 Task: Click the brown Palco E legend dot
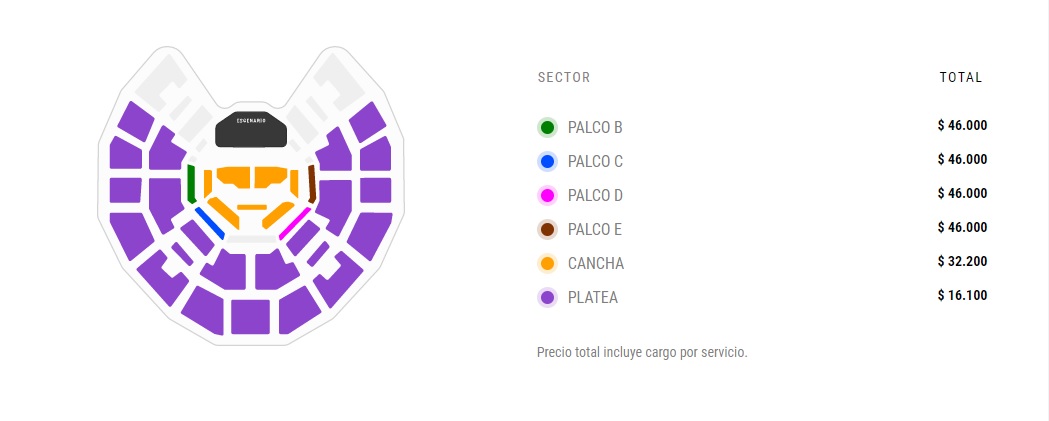tap(547, 229)
